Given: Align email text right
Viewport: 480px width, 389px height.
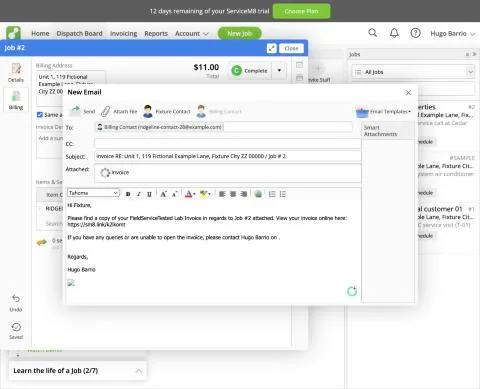Looking at the screenshot, I should [244, 194].
